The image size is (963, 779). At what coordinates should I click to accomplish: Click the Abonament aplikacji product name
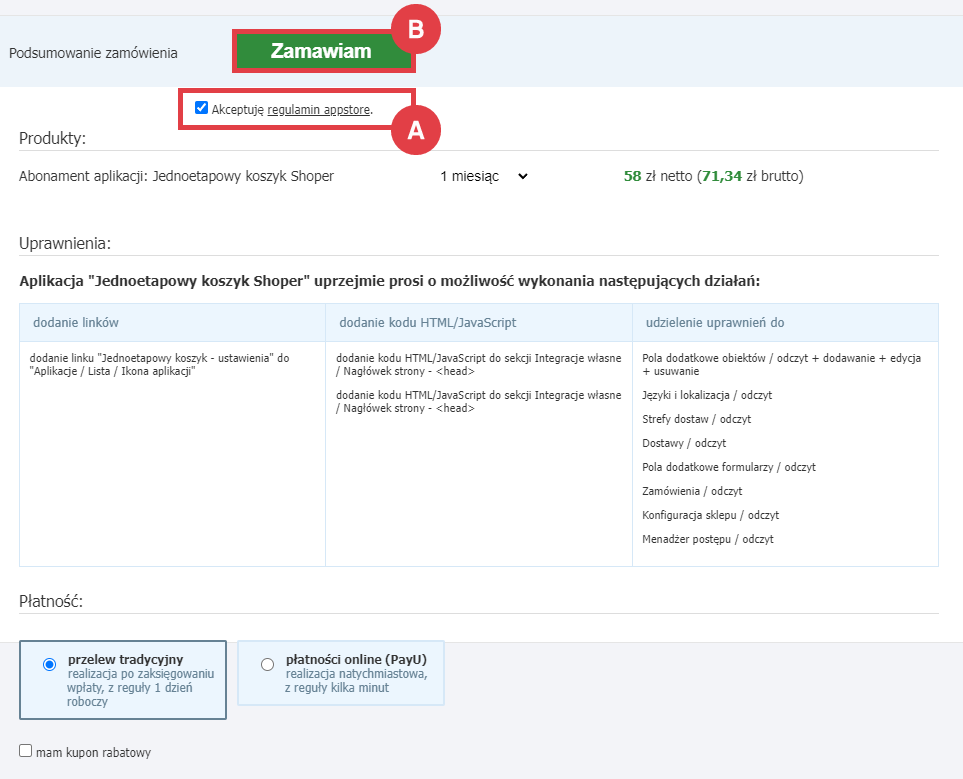coord(176,176)
